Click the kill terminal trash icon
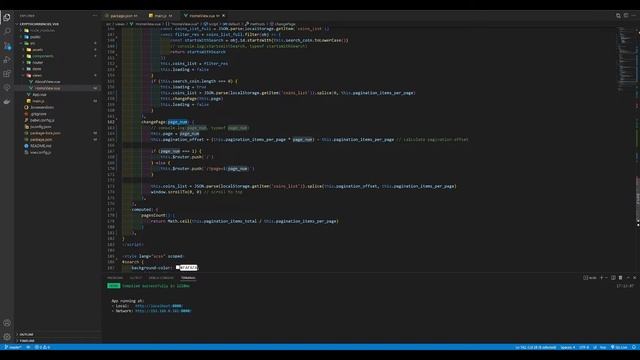Screen dimensions: 640x360 point(620,278)
